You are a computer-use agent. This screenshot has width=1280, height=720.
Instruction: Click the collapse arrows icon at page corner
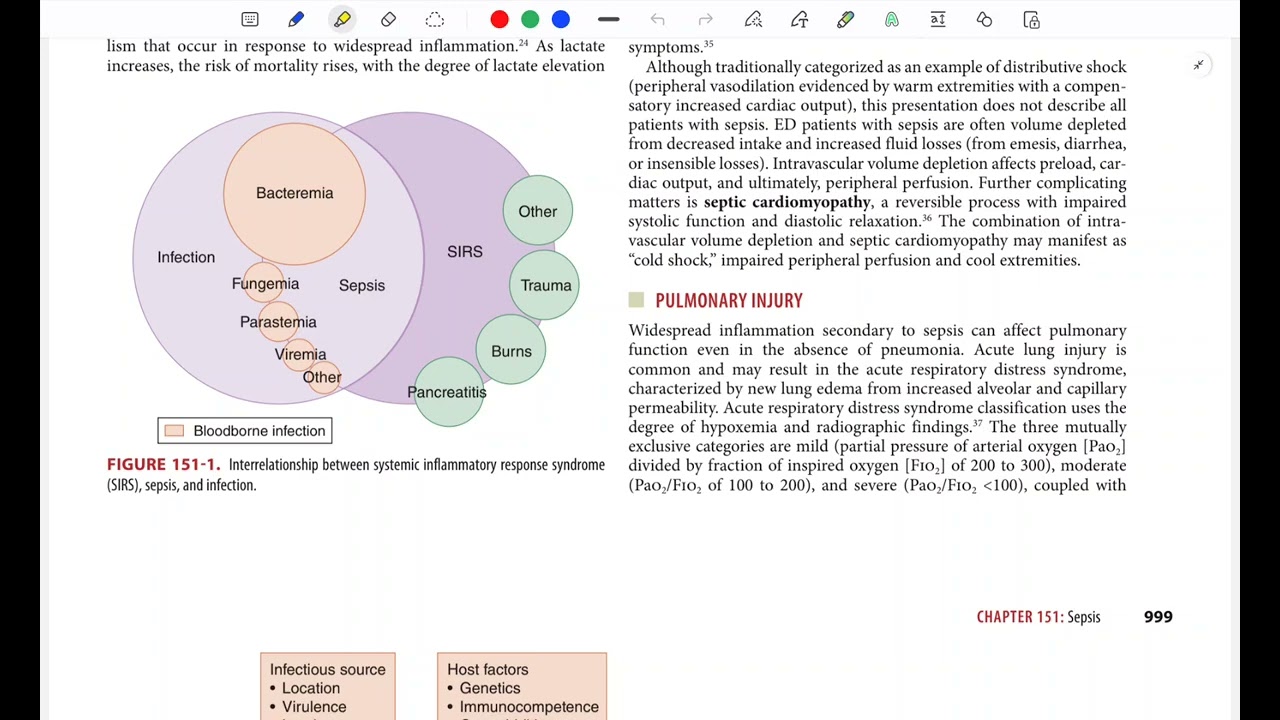pyautogui.click(x=1198, y=65)
